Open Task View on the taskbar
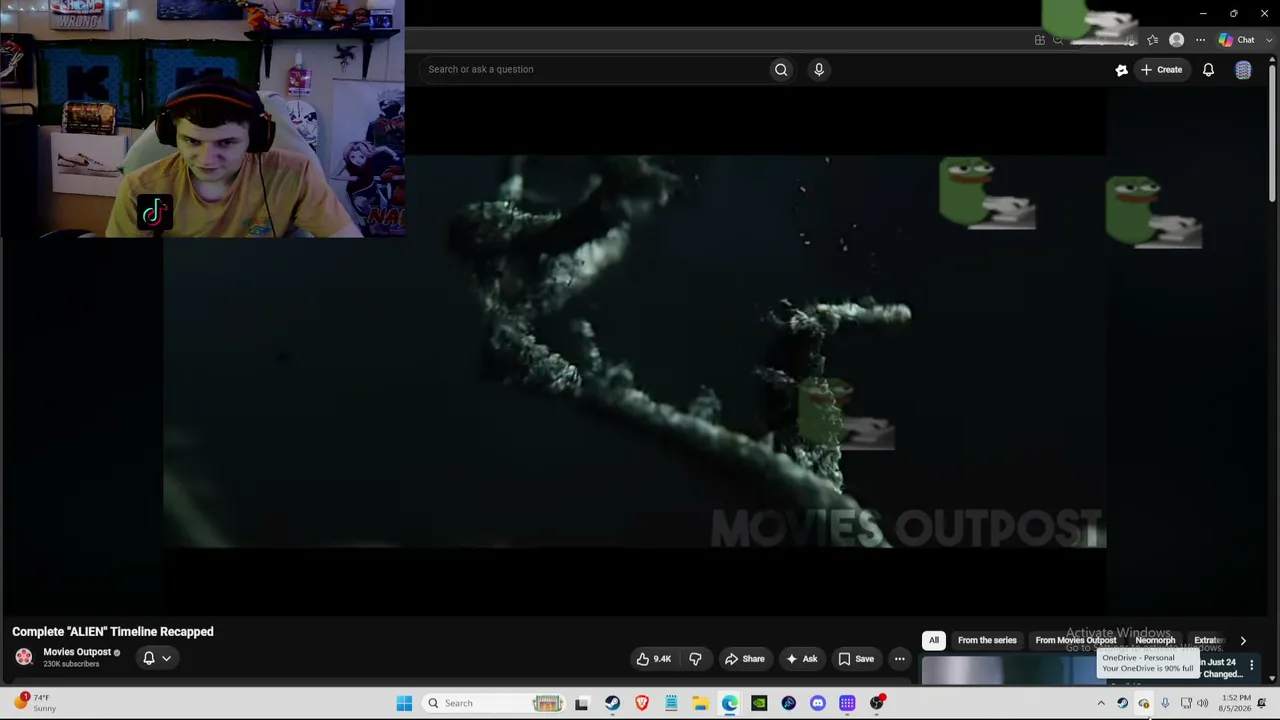The width and height of the screenshot is (1280, 720). 582,703
